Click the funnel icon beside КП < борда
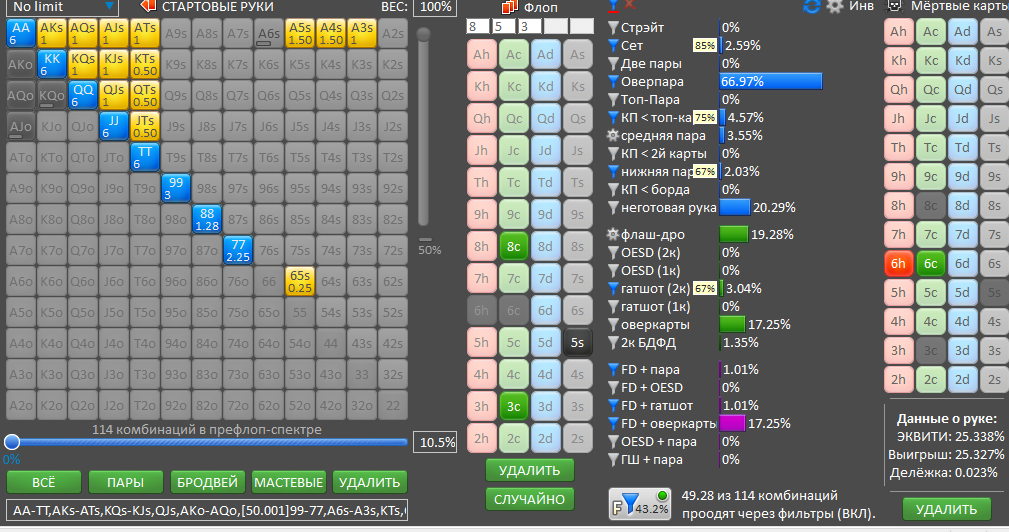 coord(613,190)
